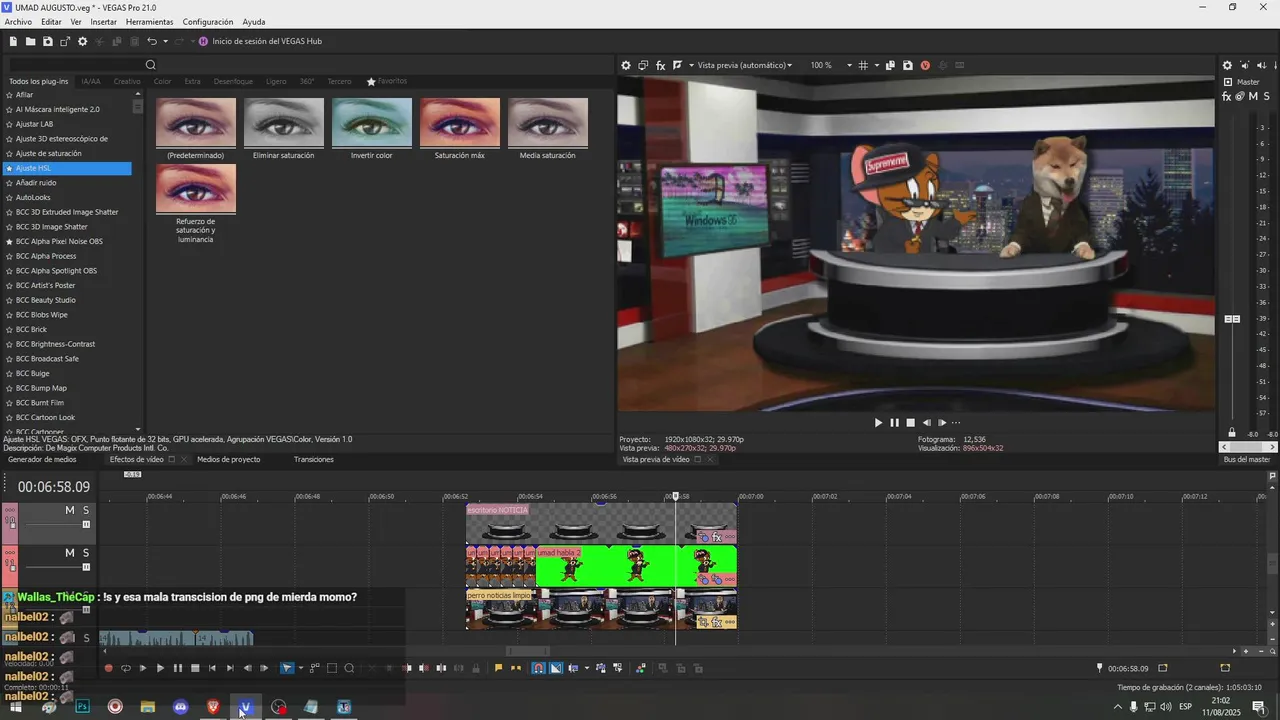Open File Explorer from the taskbar

148,707
